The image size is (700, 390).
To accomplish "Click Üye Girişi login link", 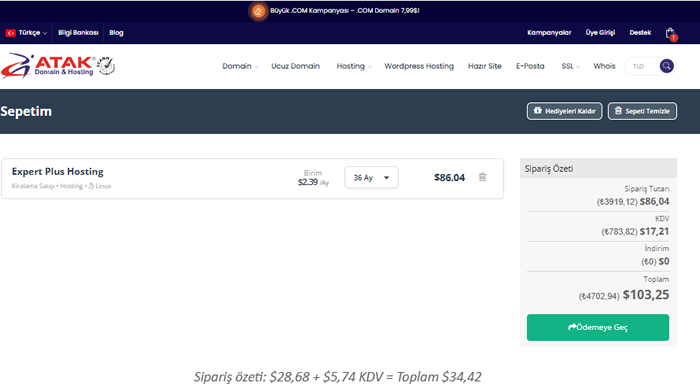I will 600,33.
